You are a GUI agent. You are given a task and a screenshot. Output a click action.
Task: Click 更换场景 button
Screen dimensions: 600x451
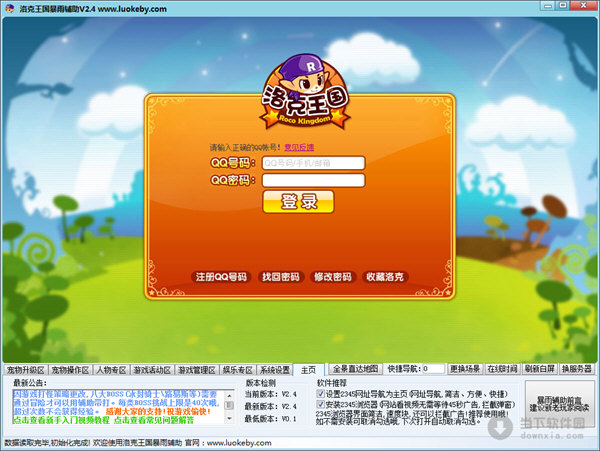465,369
